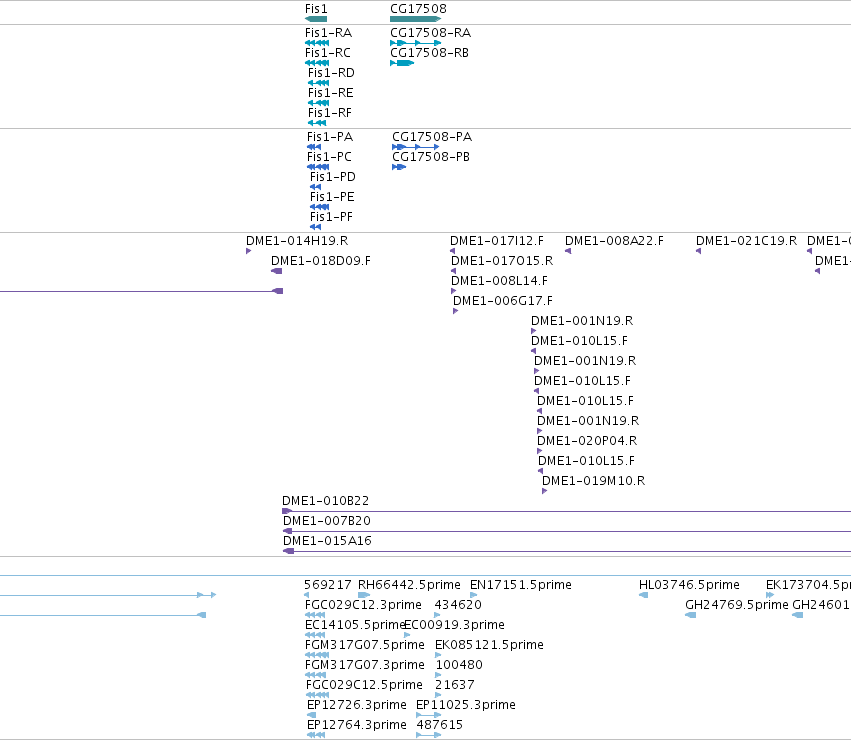Click the EC14105.5prime EST glyph
This screenshot has width=851, height=740.
tap(315, 635)
